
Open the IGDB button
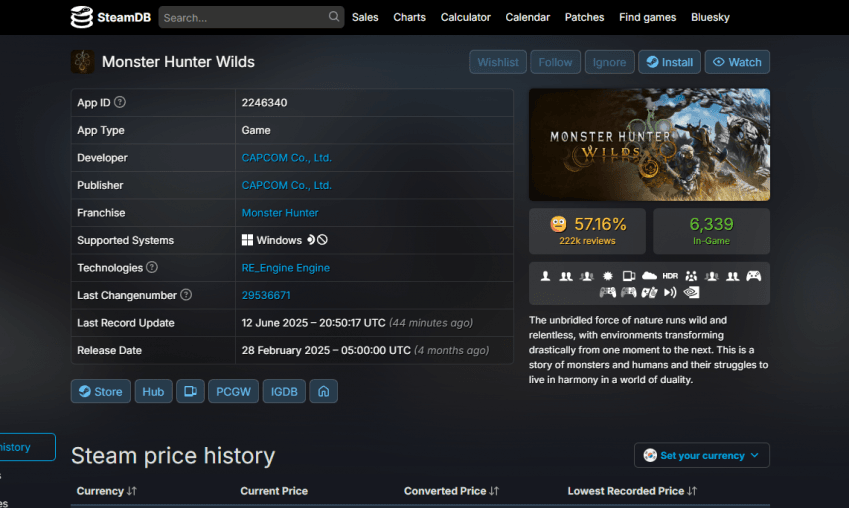pyautogui.click(x=284, y=391)
